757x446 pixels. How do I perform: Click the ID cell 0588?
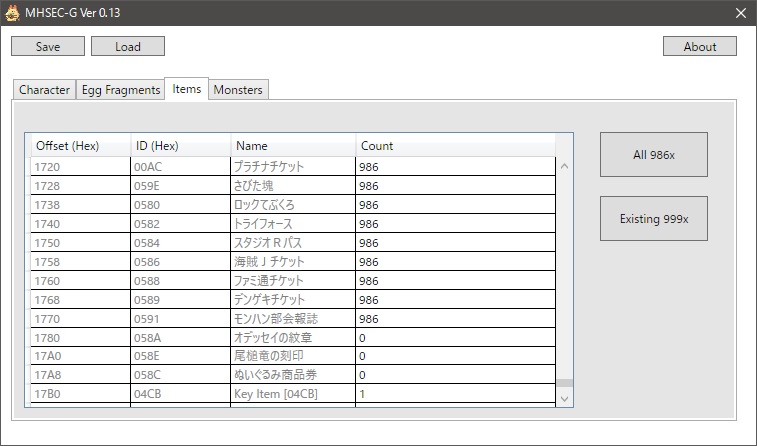(181, 280)
